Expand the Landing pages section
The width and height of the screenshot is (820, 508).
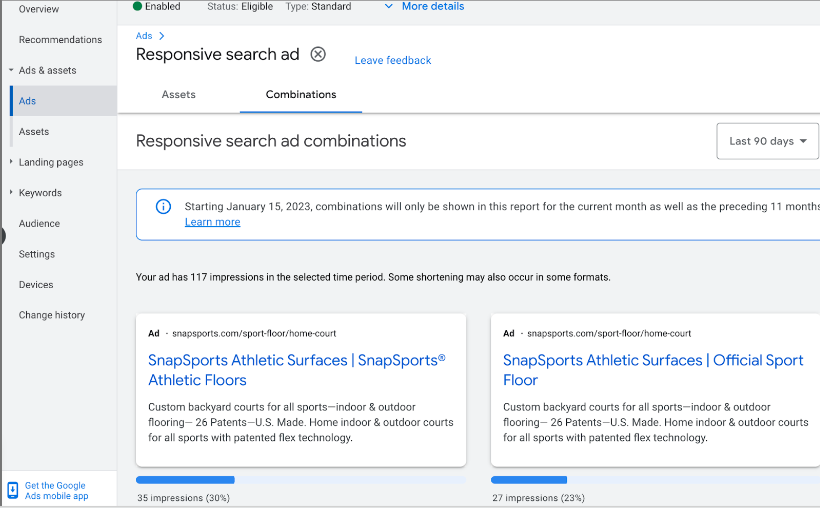11,162
